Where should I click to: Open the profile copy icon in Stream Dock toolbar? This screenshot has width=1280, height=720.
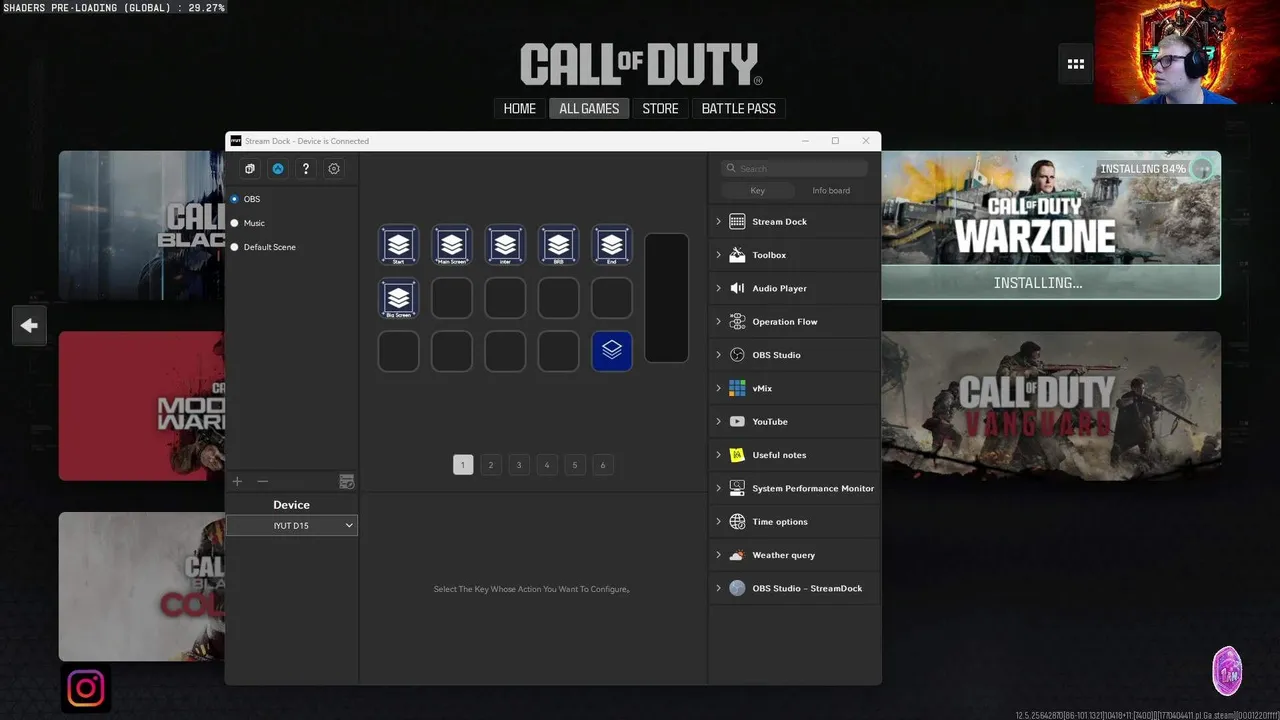click(x=250, y=169)
